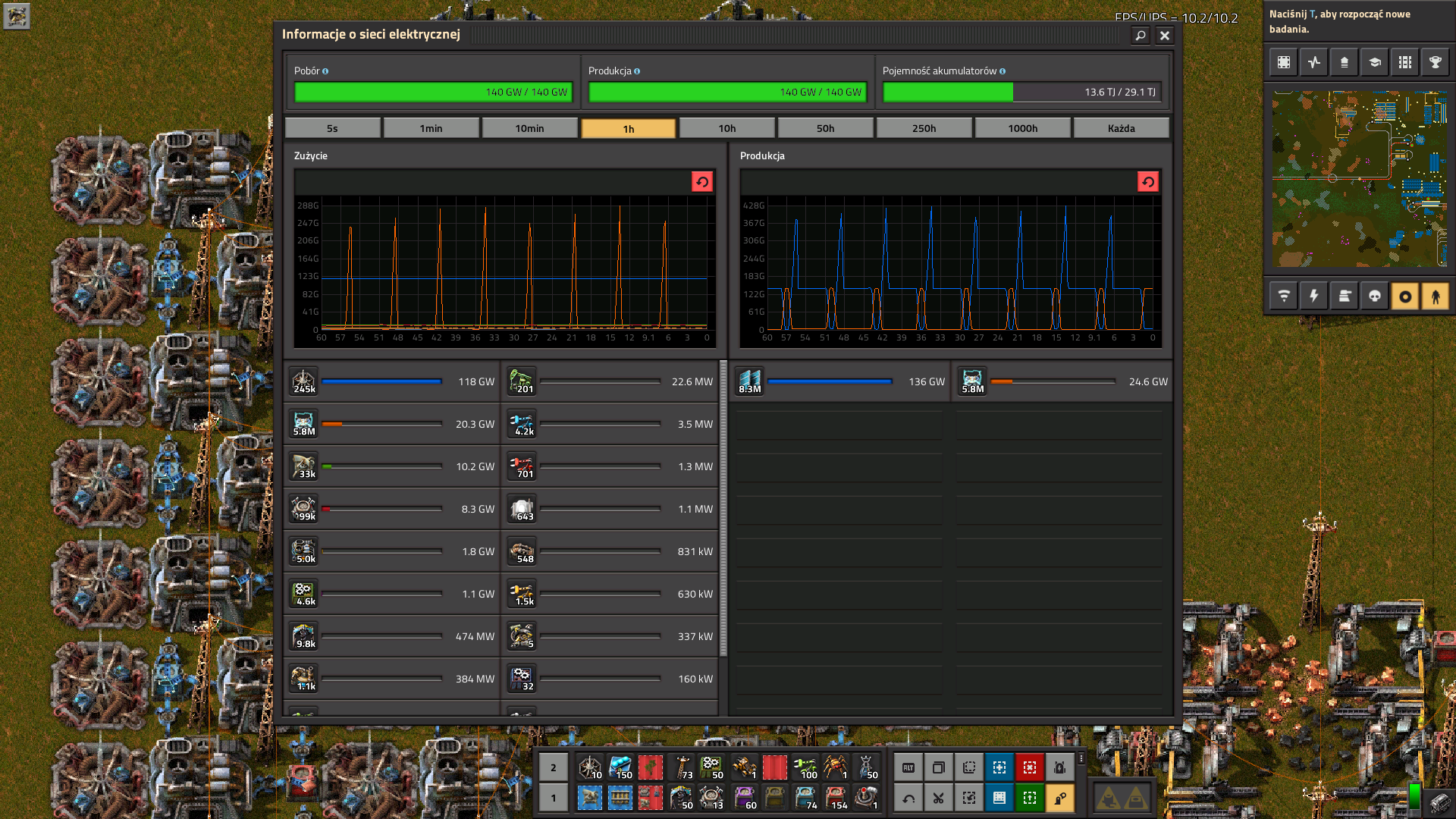Open the achievements trophy button

point(1435,62)
